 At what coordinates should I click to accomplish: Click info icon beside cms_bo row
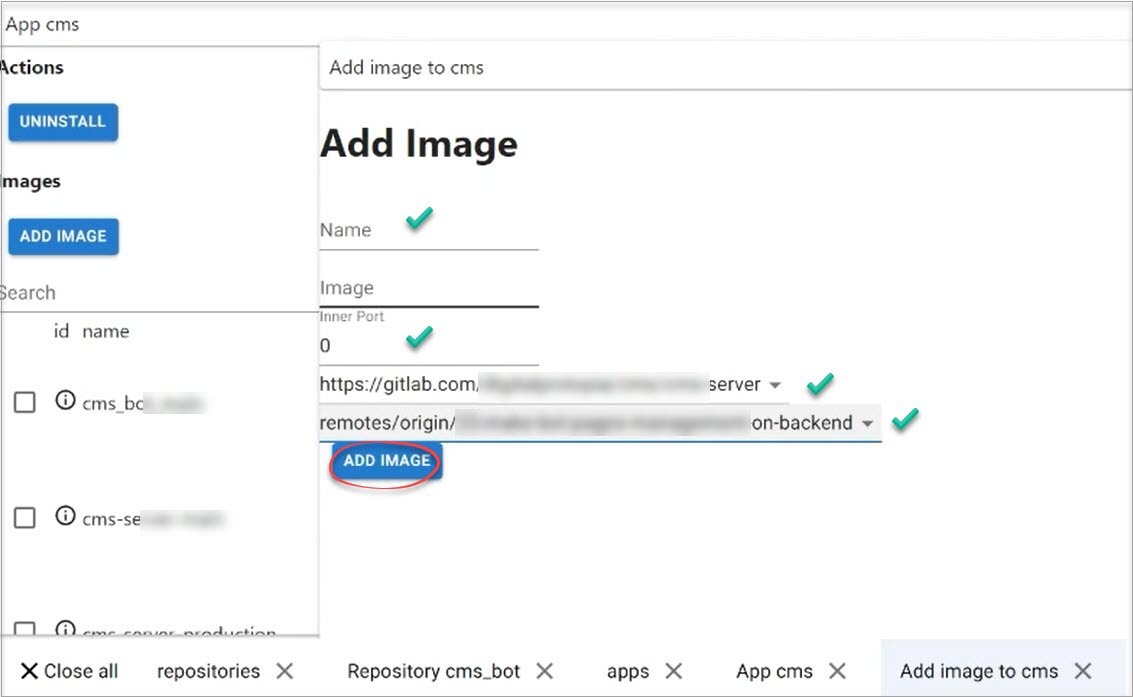pos(65,401)
